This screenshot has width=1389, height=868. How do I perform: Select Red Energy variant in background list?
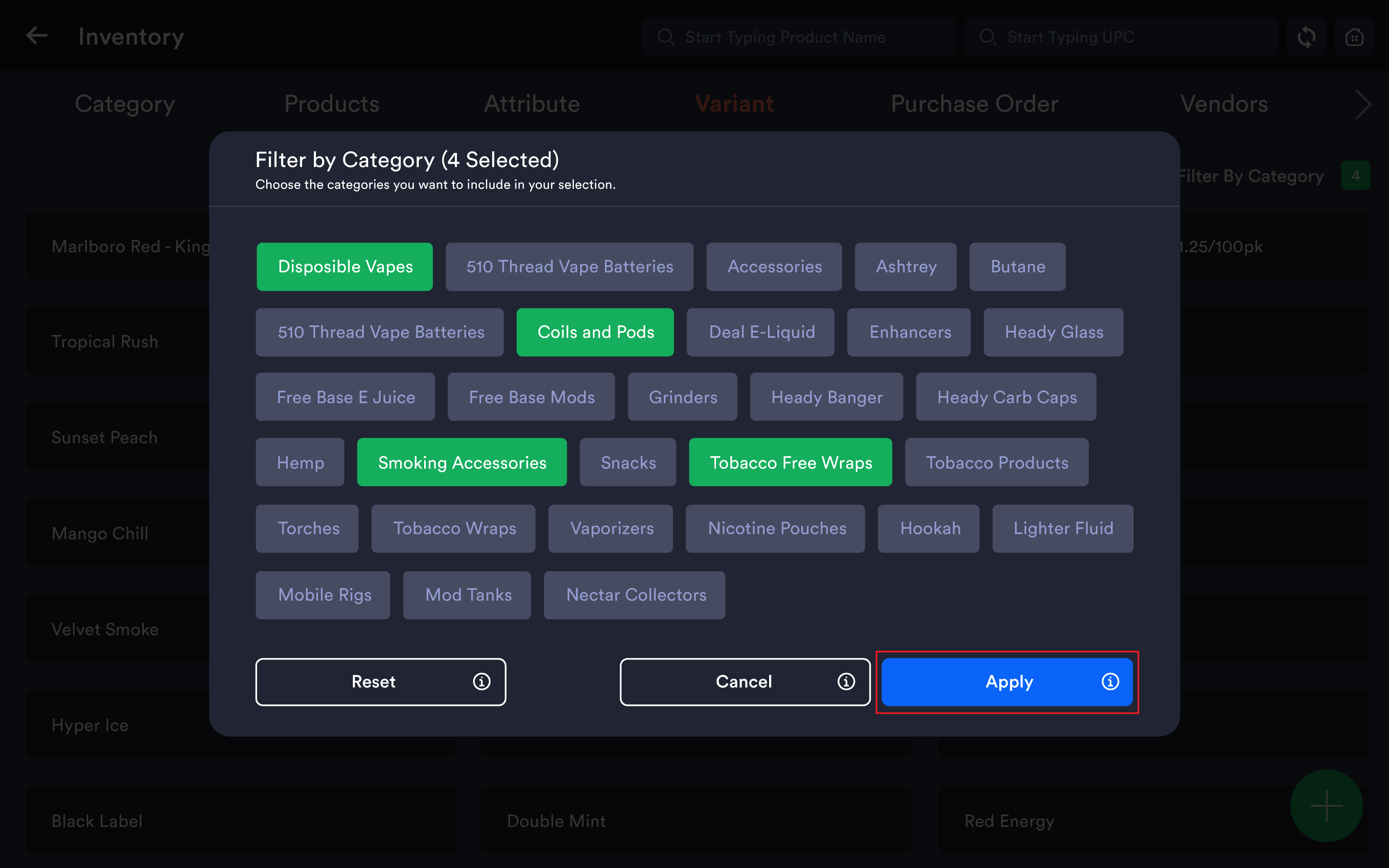pos(1153,820)
